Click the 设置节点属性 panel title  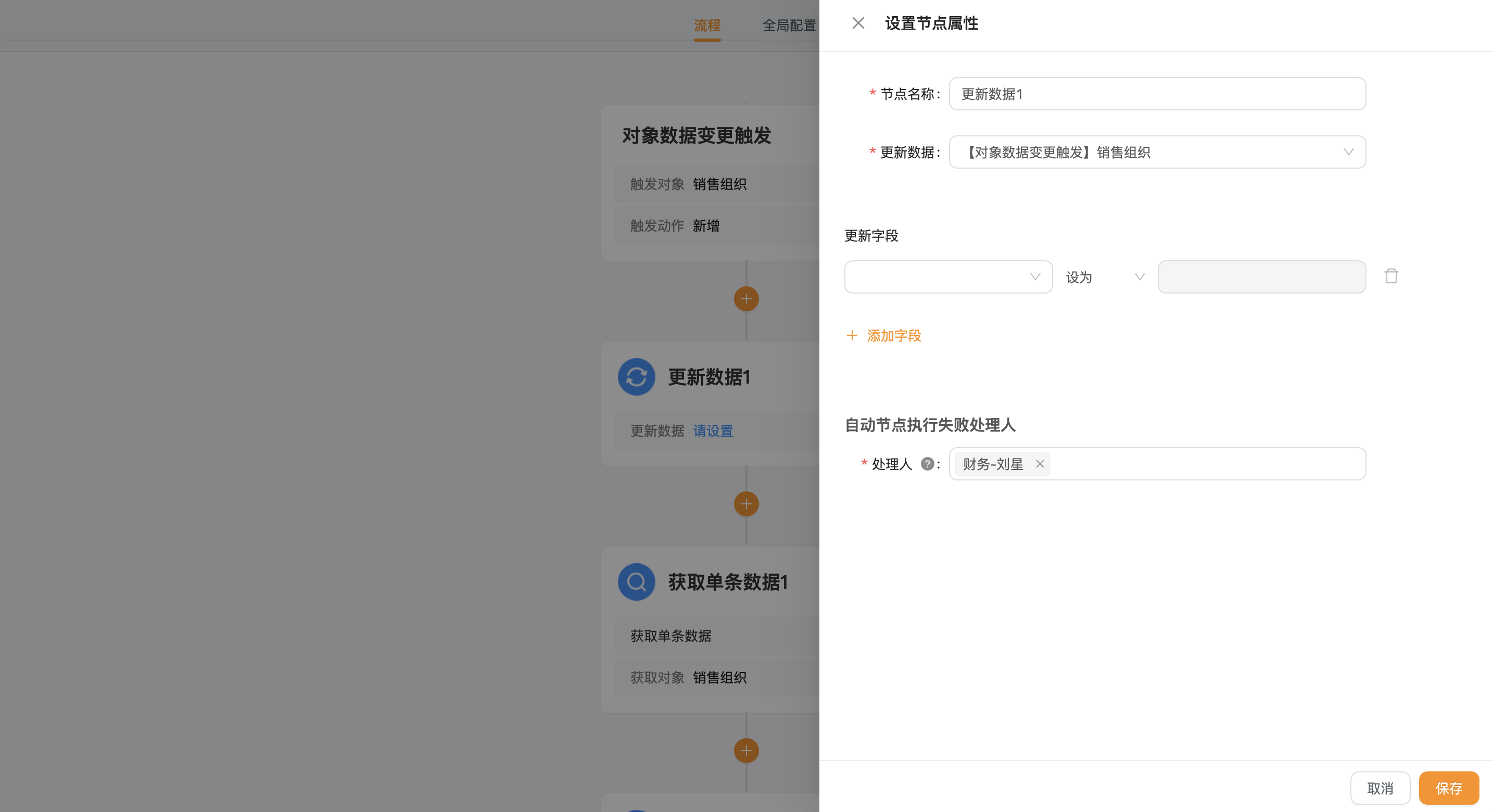(931, 23)
